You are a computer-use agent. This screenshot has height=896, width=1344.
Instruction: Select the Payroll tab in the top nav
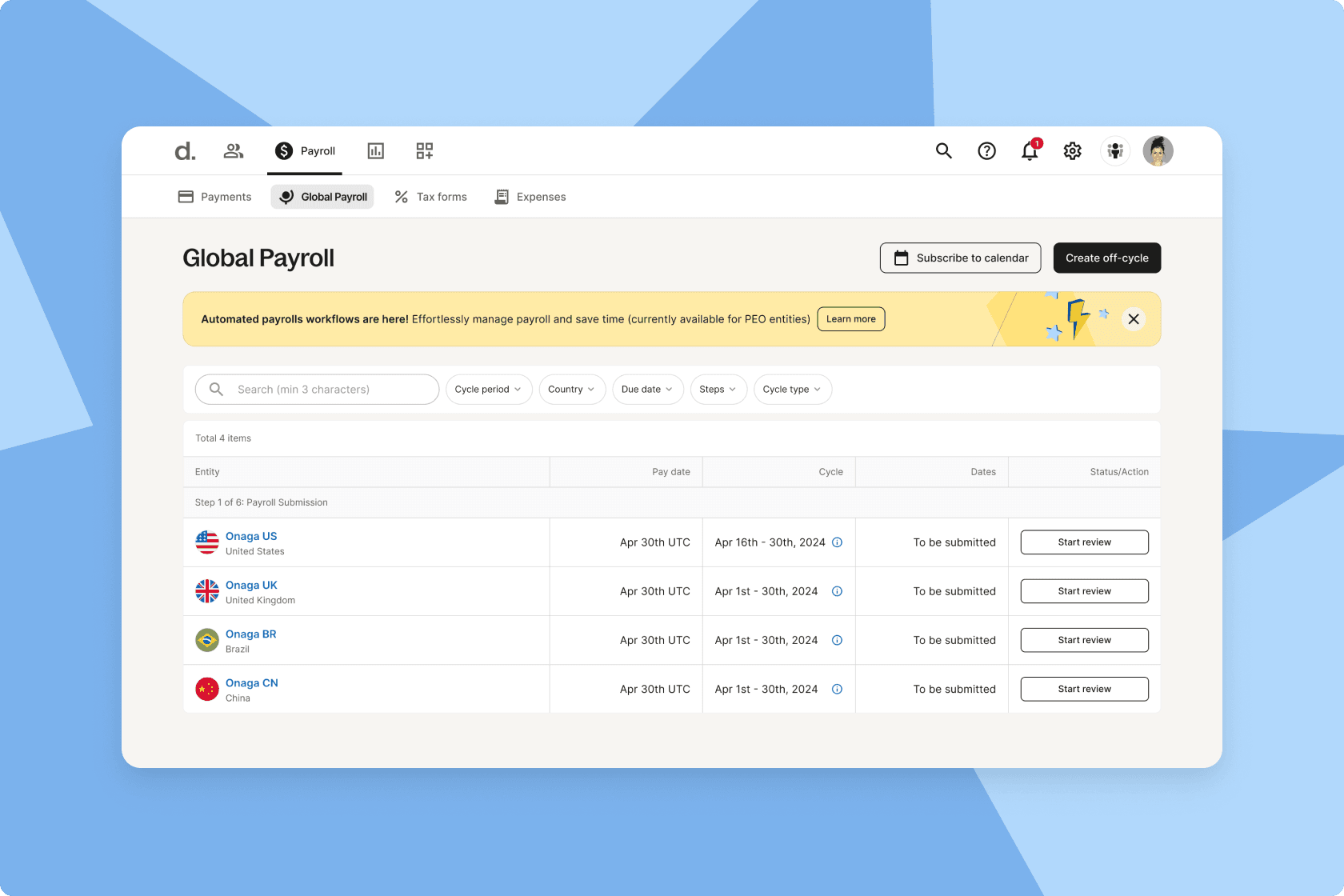pos(305,150)
